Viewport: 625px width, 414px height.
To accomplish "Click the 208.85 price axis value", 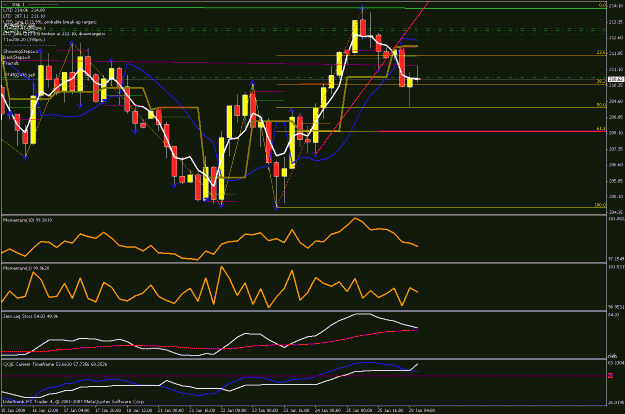I will (x=616, y=117).
